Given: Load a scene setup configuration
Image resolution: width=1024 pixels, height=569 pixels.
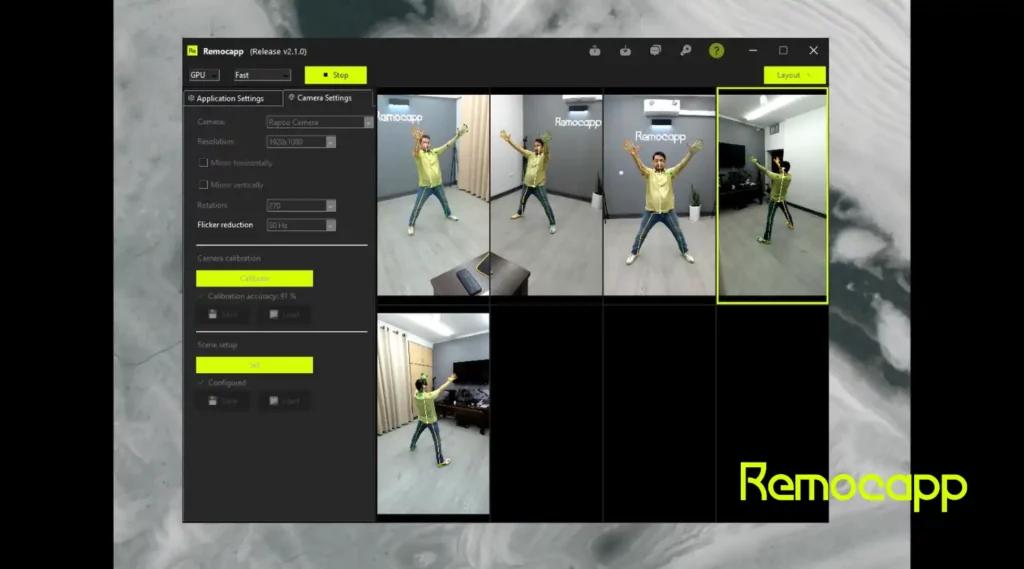Looking at the screenshot, I should point(284,400).
